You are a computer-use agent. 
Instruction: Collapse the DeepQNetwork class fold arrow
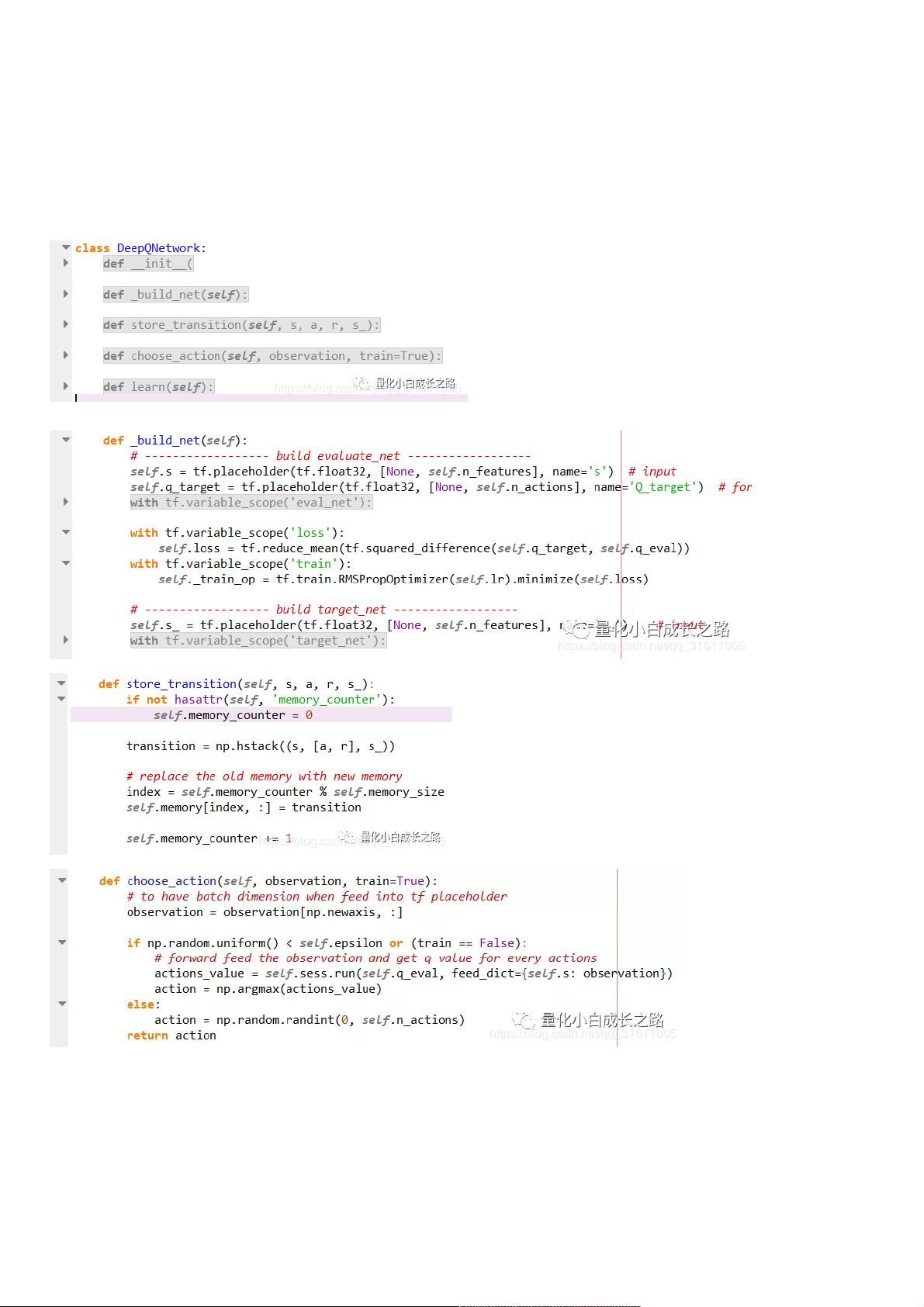(66, 247)
